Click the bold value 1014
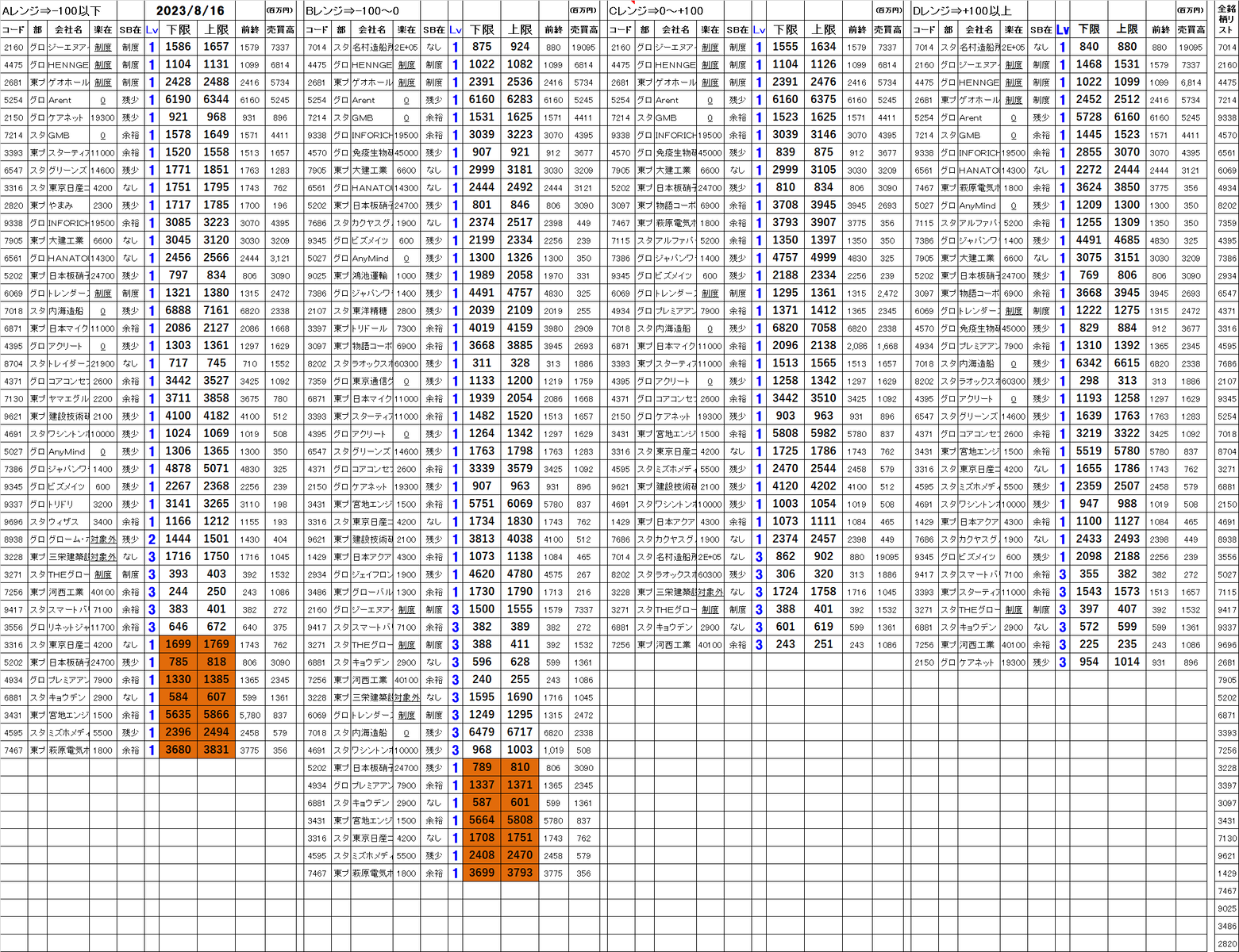 pyautogui.click(x=1127, y=662)
